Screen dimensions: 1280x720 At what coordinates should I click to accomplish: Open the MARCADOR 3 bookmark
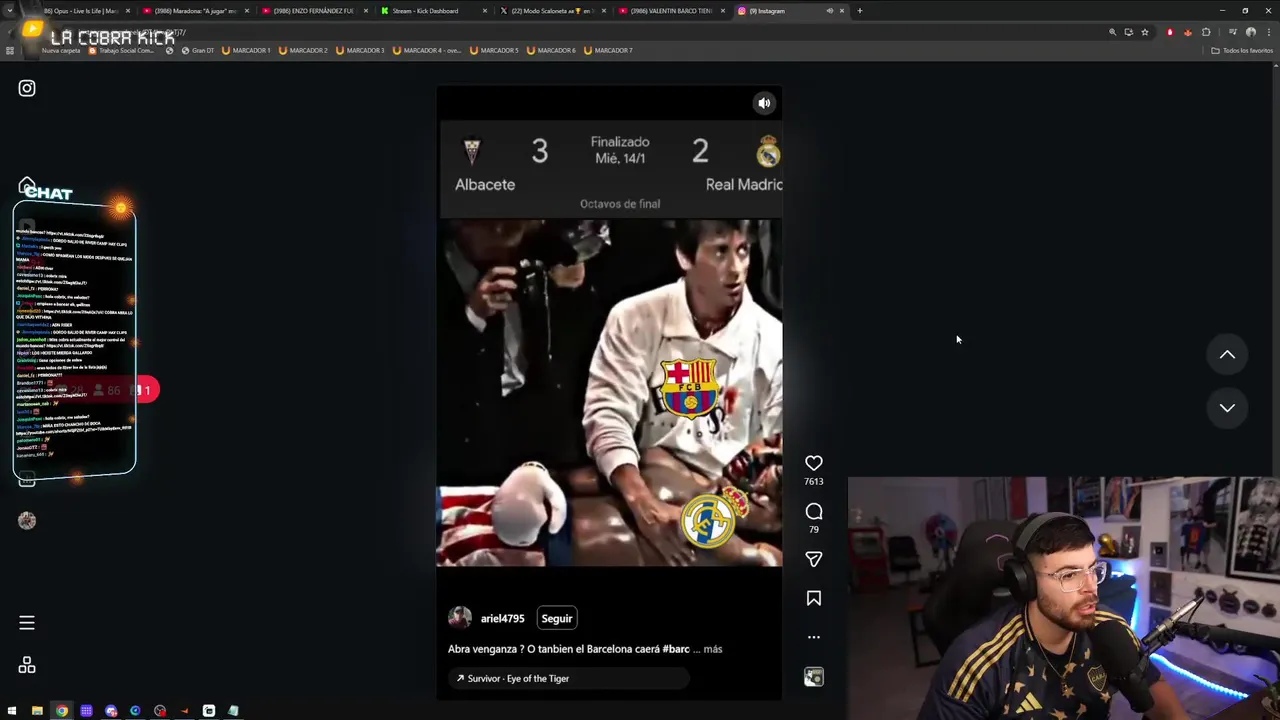click(x=360, y=50)
